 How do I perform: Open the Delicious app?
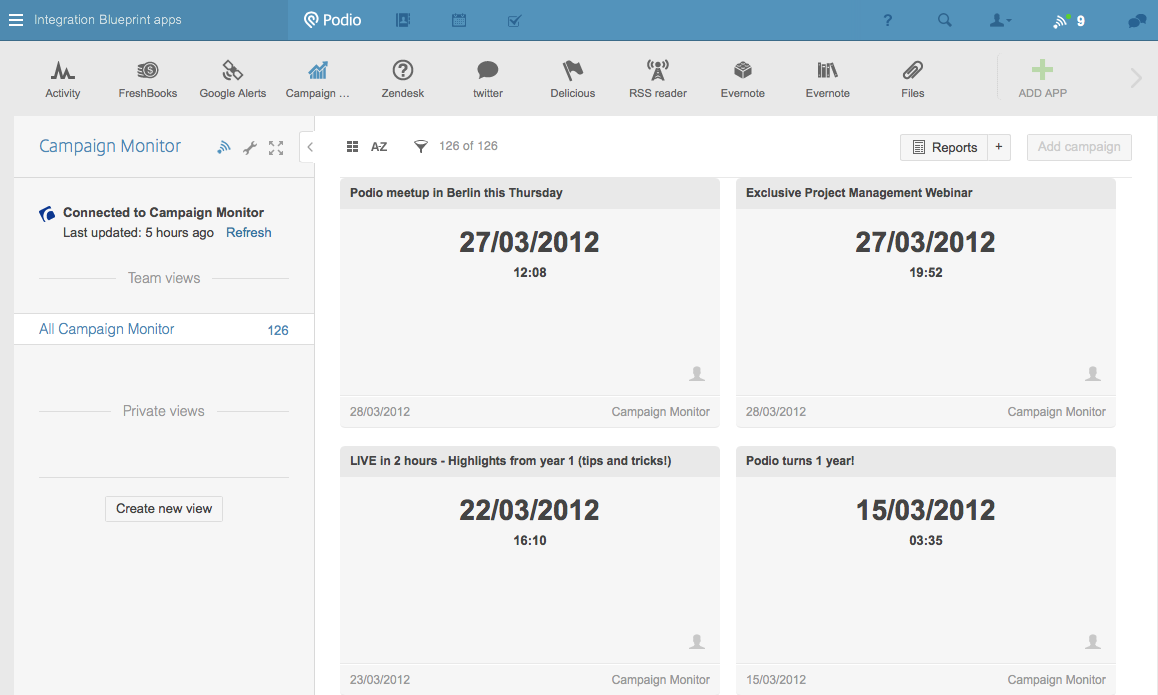tap(572, 79)
